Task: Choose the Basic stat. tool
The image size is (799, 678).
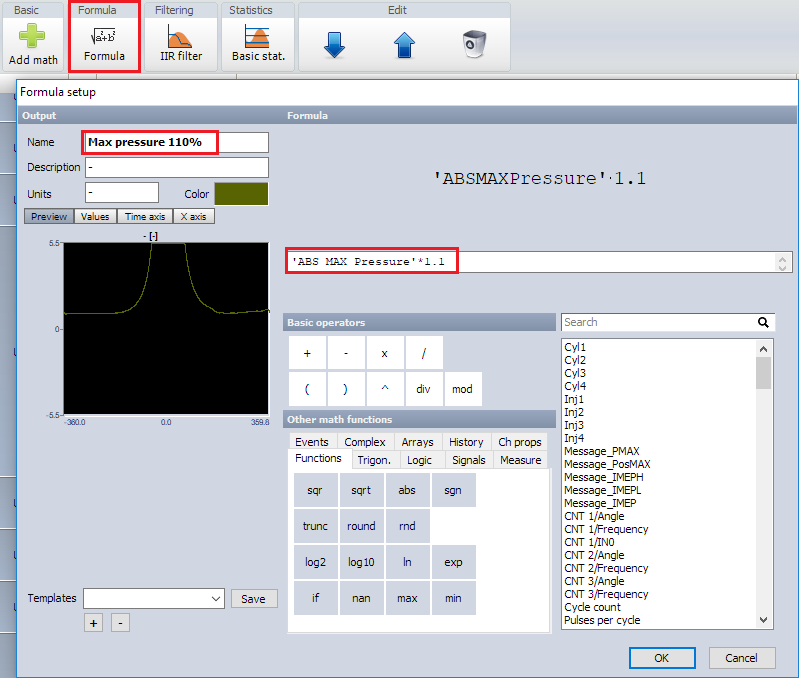Action: click(x=258, y=44)
